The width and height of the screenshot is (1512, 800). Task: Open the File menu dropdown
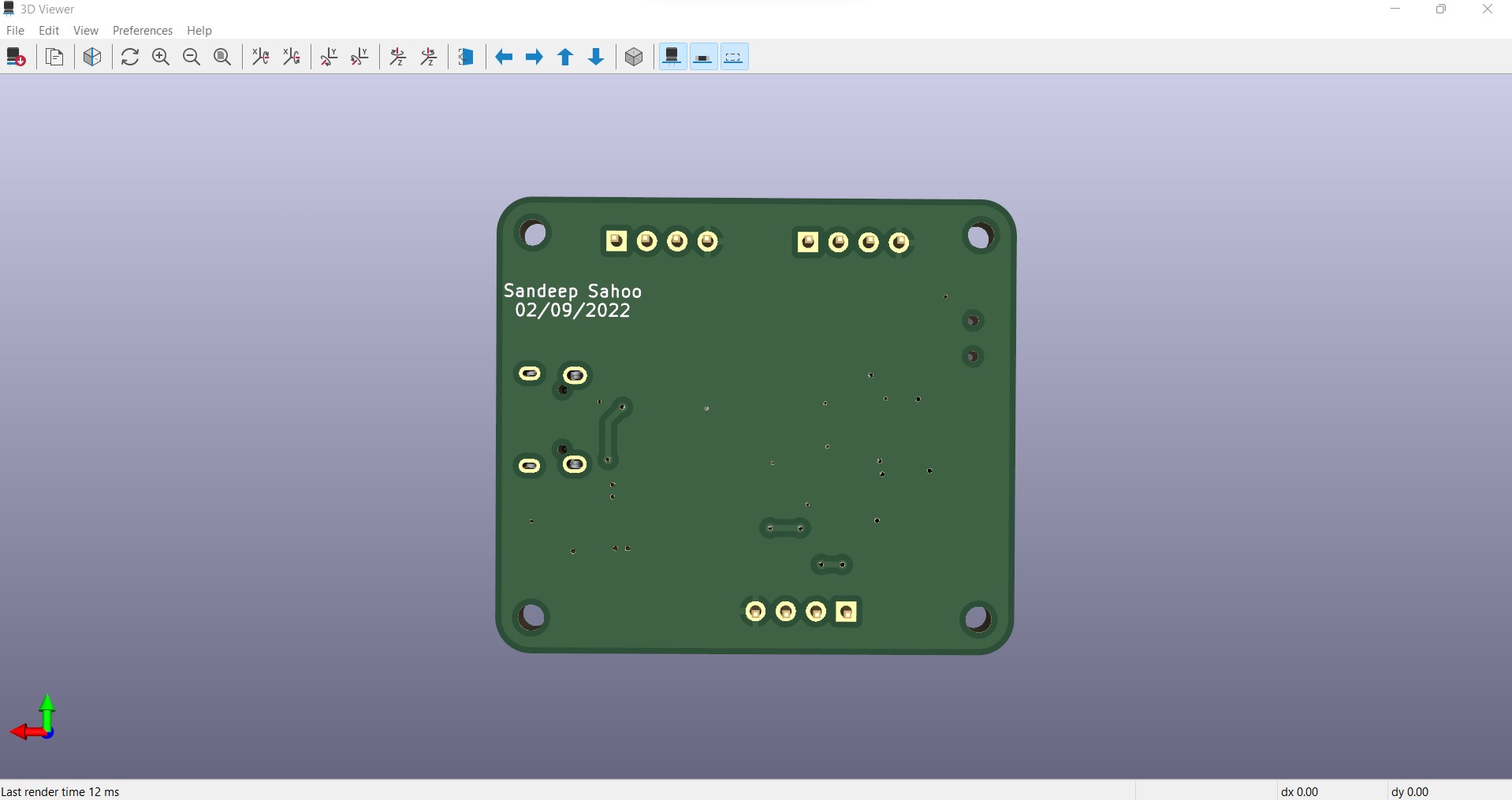[15, 31]
